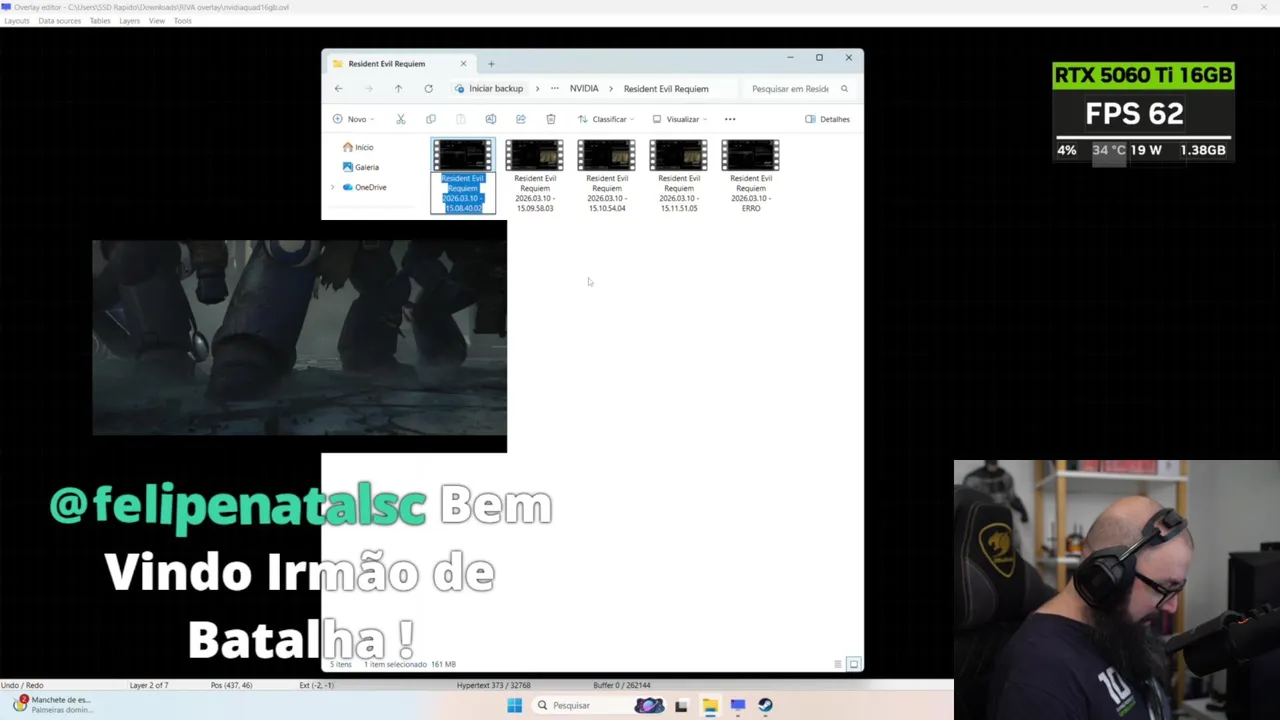Screen dimensions: 1280x720
Task: Go up one folder level in Explorer
Action: 398,89
